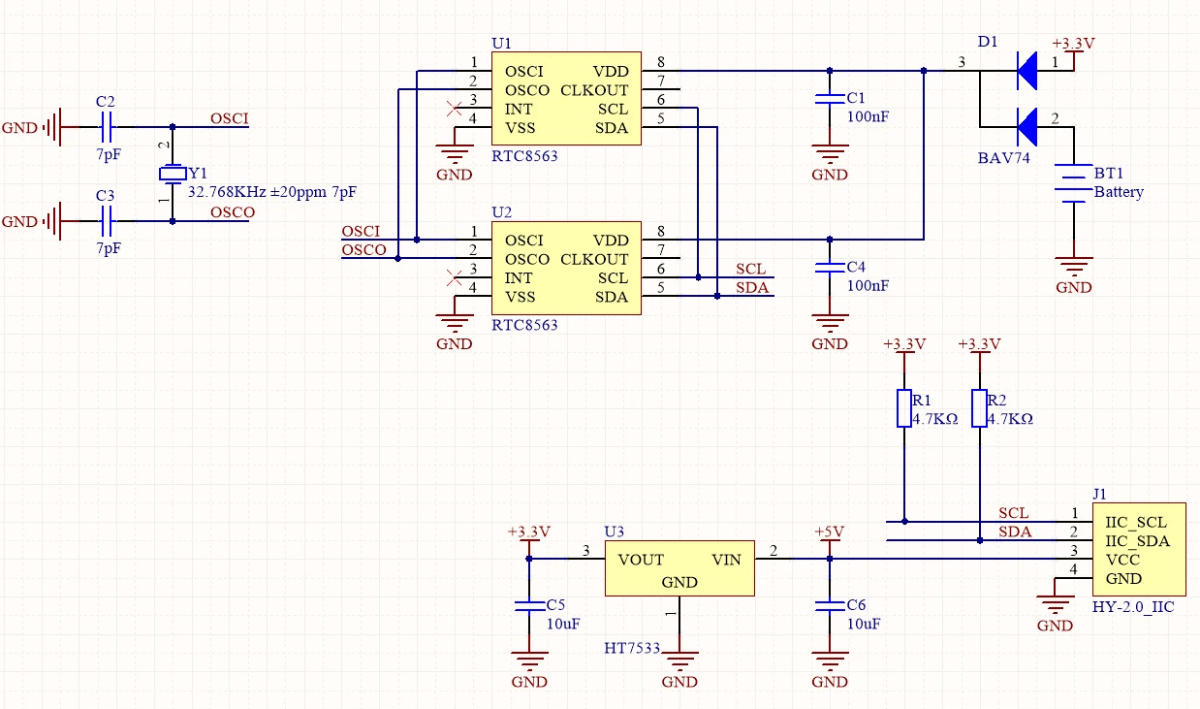Click the +5V power port
This screenshot has width=1200, height=709.
829,538
